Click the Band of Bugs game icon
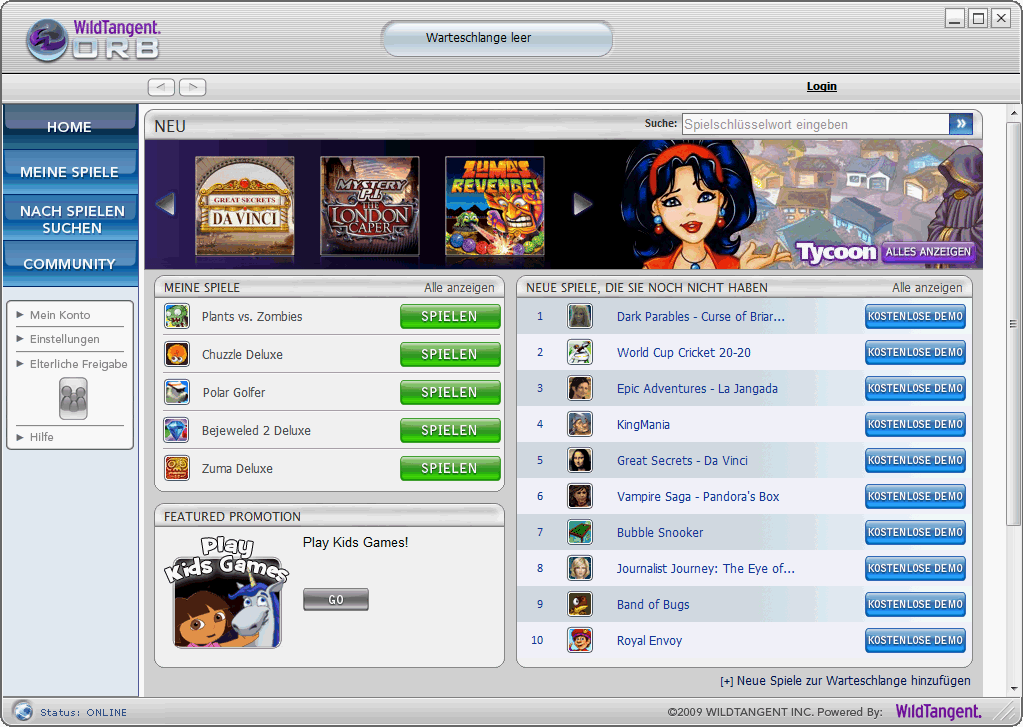This screenshot has width=1023, height=727. pos(579,604)
